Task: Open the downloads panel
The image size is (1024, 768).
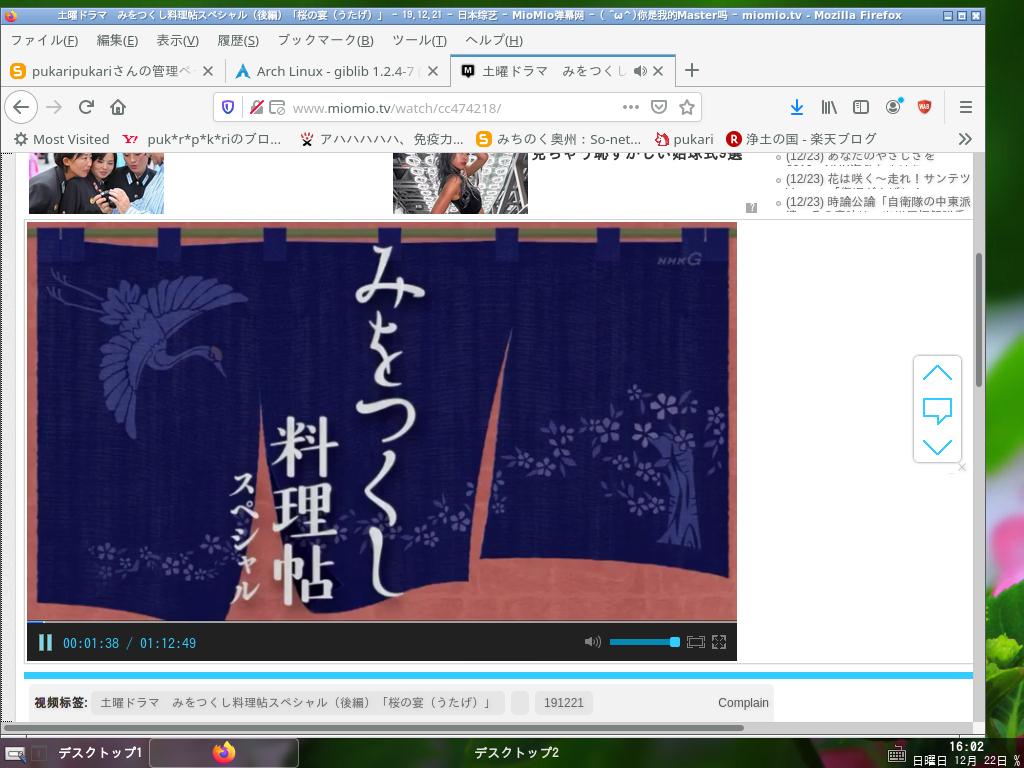Action: pyautogui.click(x=797, y=107)
